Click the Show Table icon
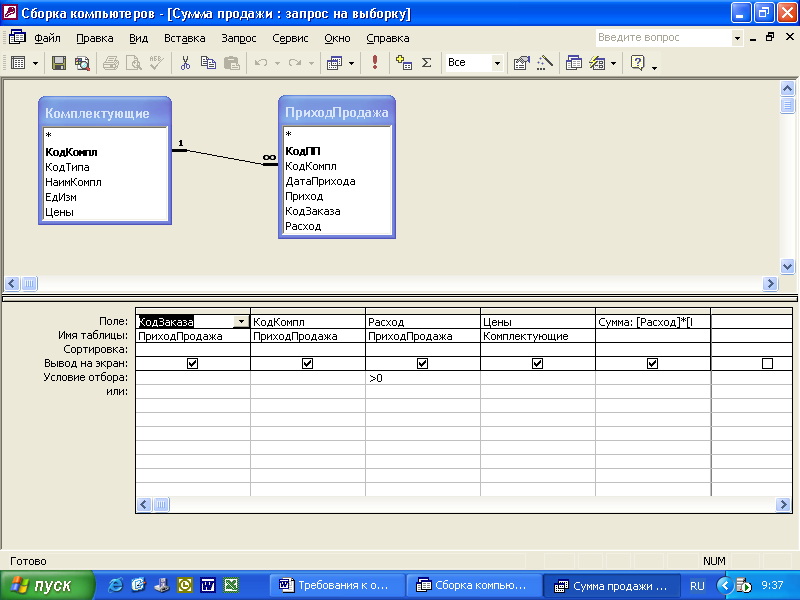This screenshot has height=600, width=800. (x=404, y=62)
